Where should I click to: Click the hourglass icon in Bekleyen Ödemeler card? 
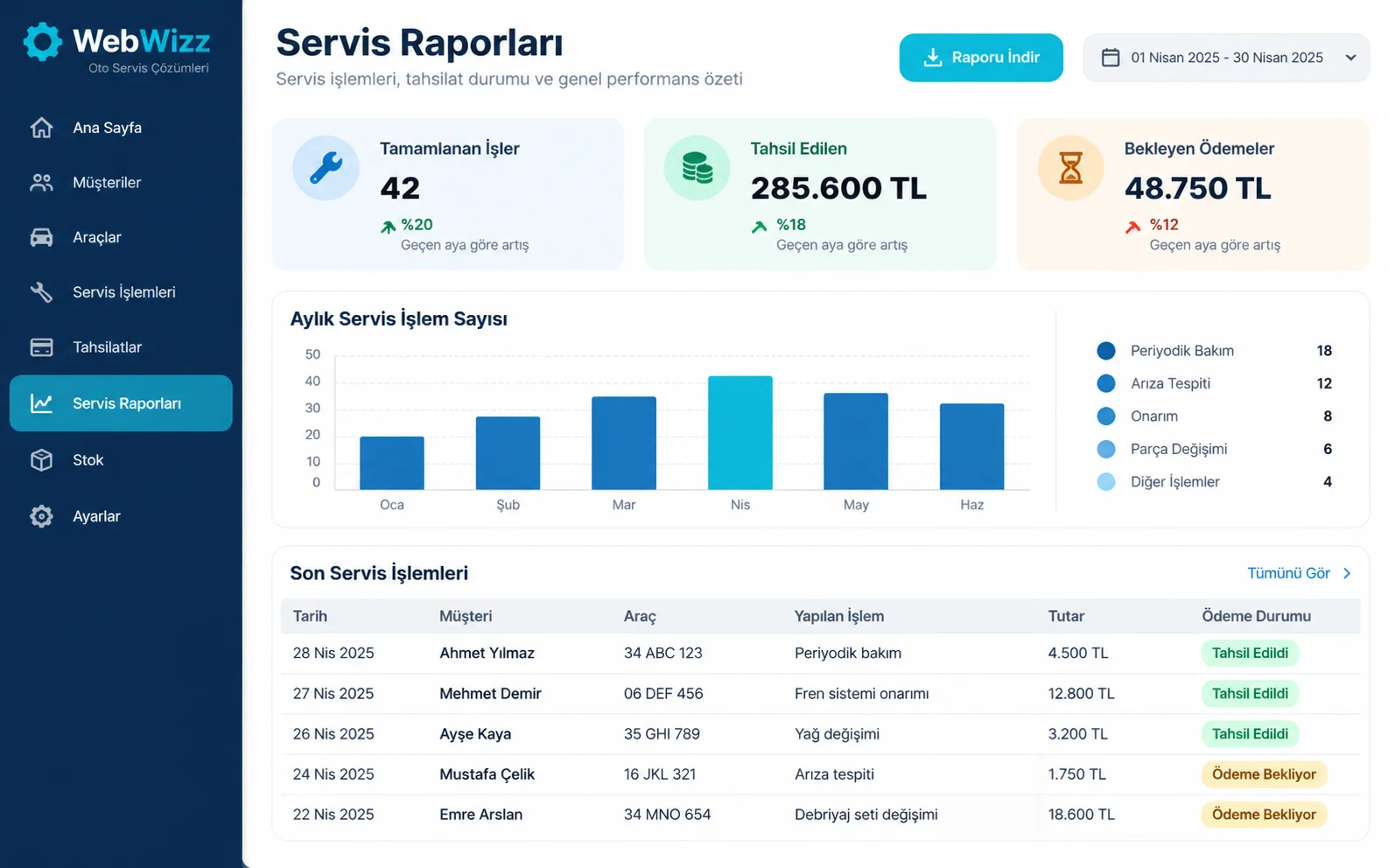(x=1070, y=168)
